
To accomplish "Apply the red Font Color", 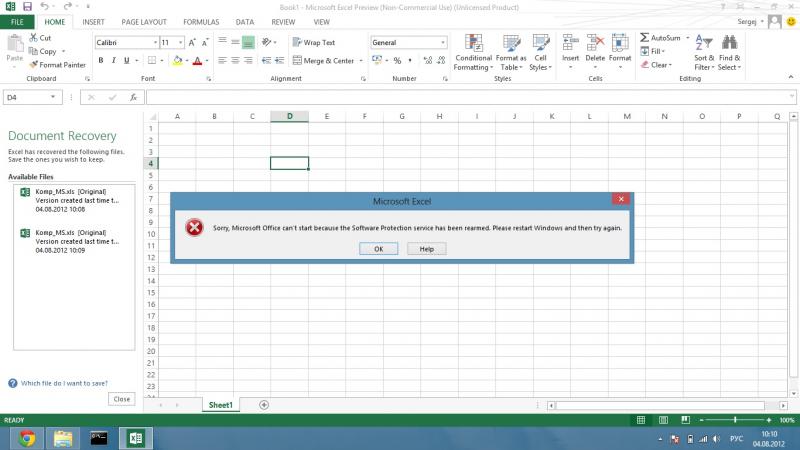I will [197, 61].
